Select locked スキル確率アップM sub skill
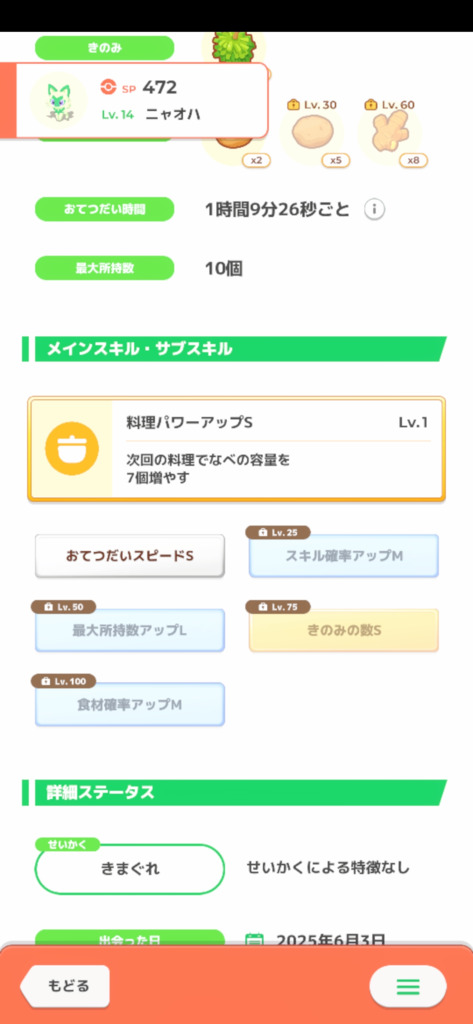This screenshot has width=473, height=1024. click(x=344, y=556)
